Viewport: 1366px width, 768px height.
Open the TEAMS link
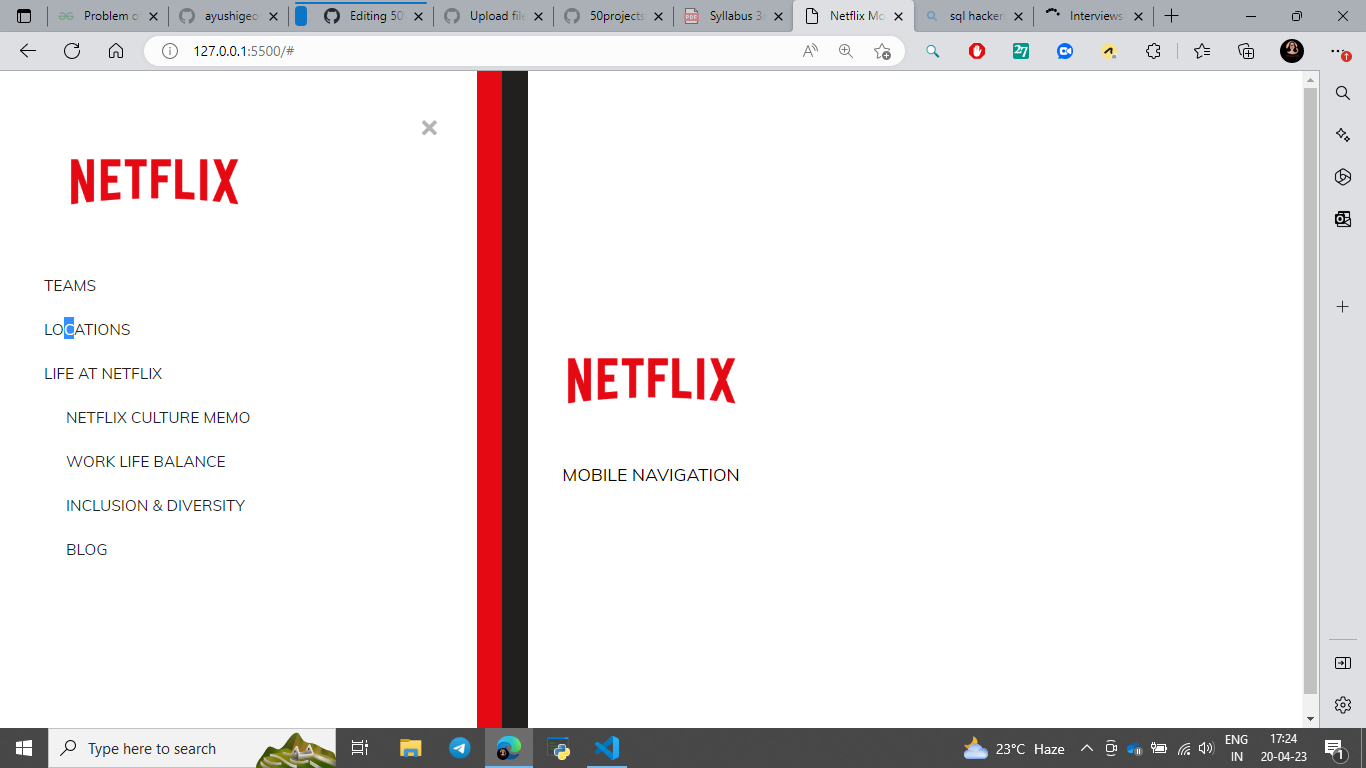(70, 286)
